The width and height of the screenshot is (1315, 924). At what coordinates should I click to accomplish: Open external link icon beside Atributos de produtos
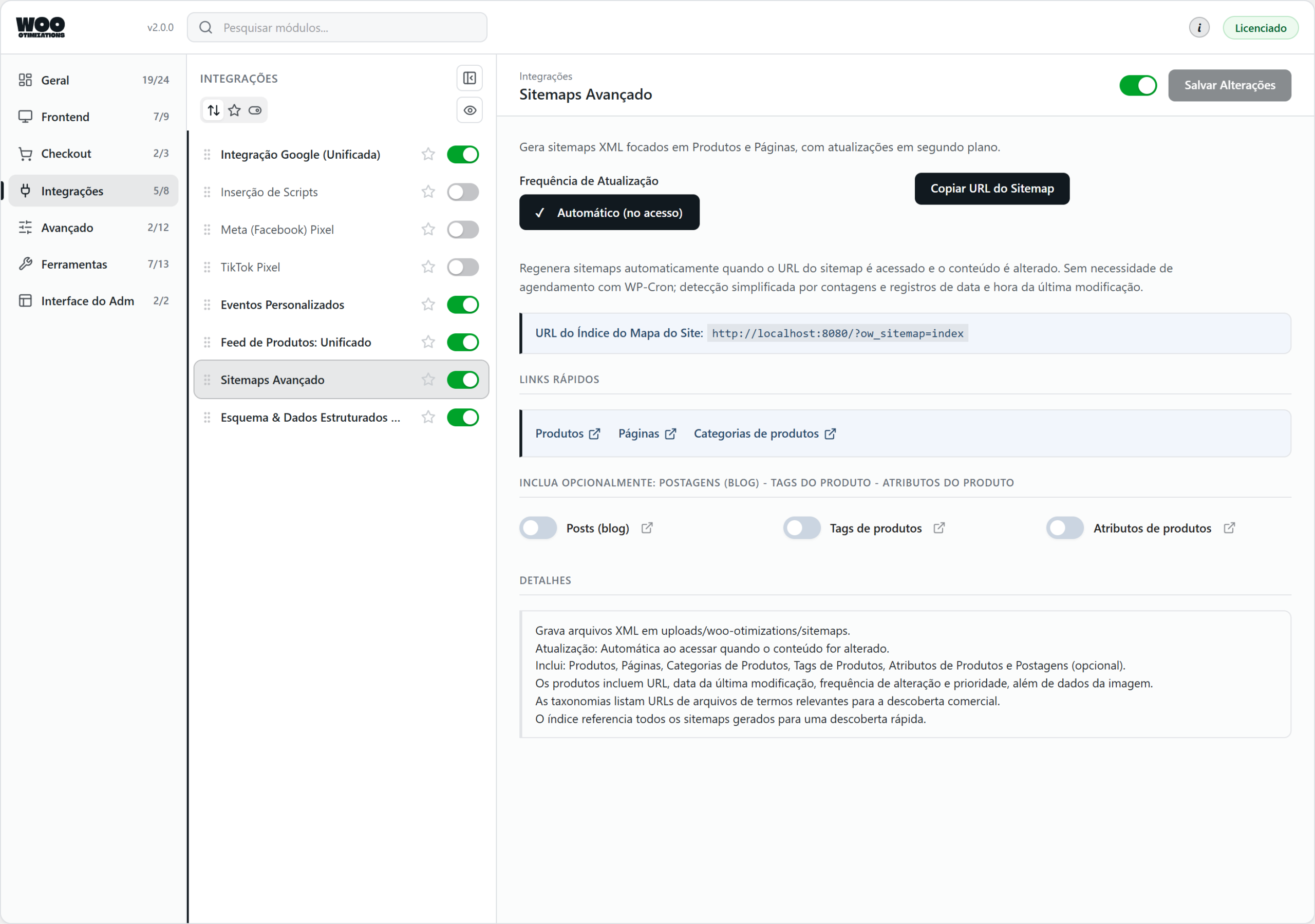tap(1229, 528)
